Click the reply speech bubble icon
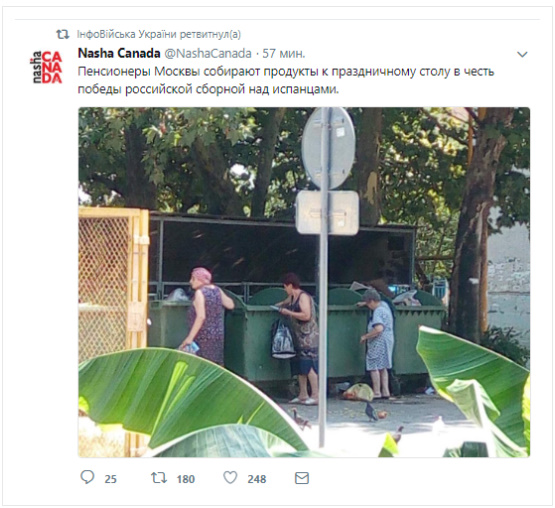 [87, 478]
